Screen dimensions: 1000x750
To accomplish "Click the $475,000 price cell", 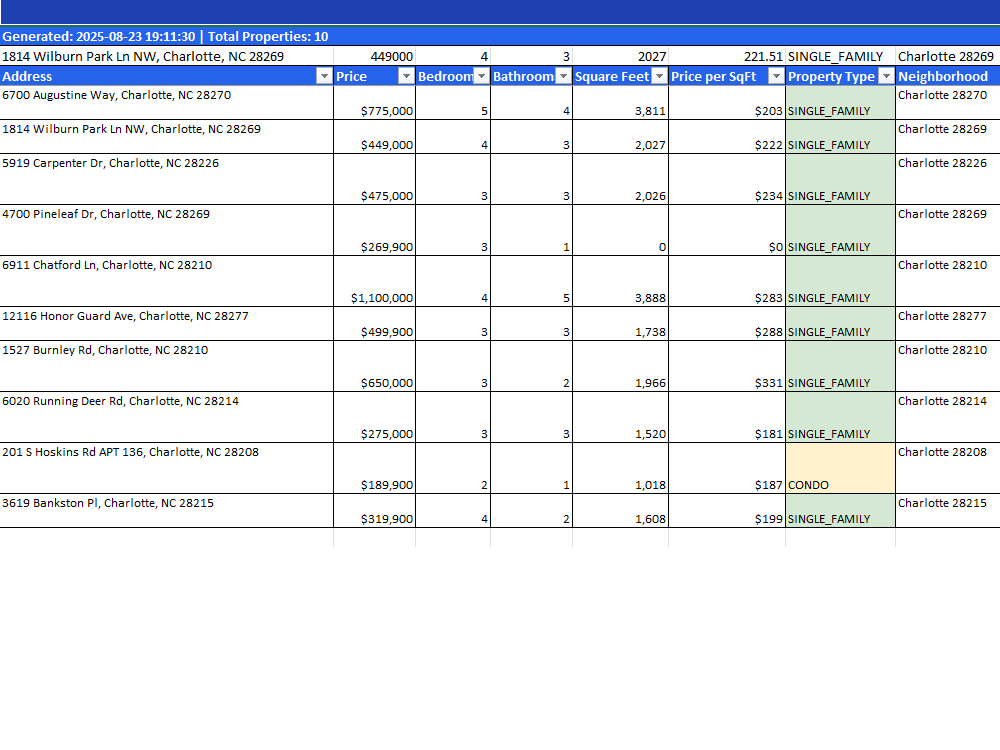I will point(374,179).
